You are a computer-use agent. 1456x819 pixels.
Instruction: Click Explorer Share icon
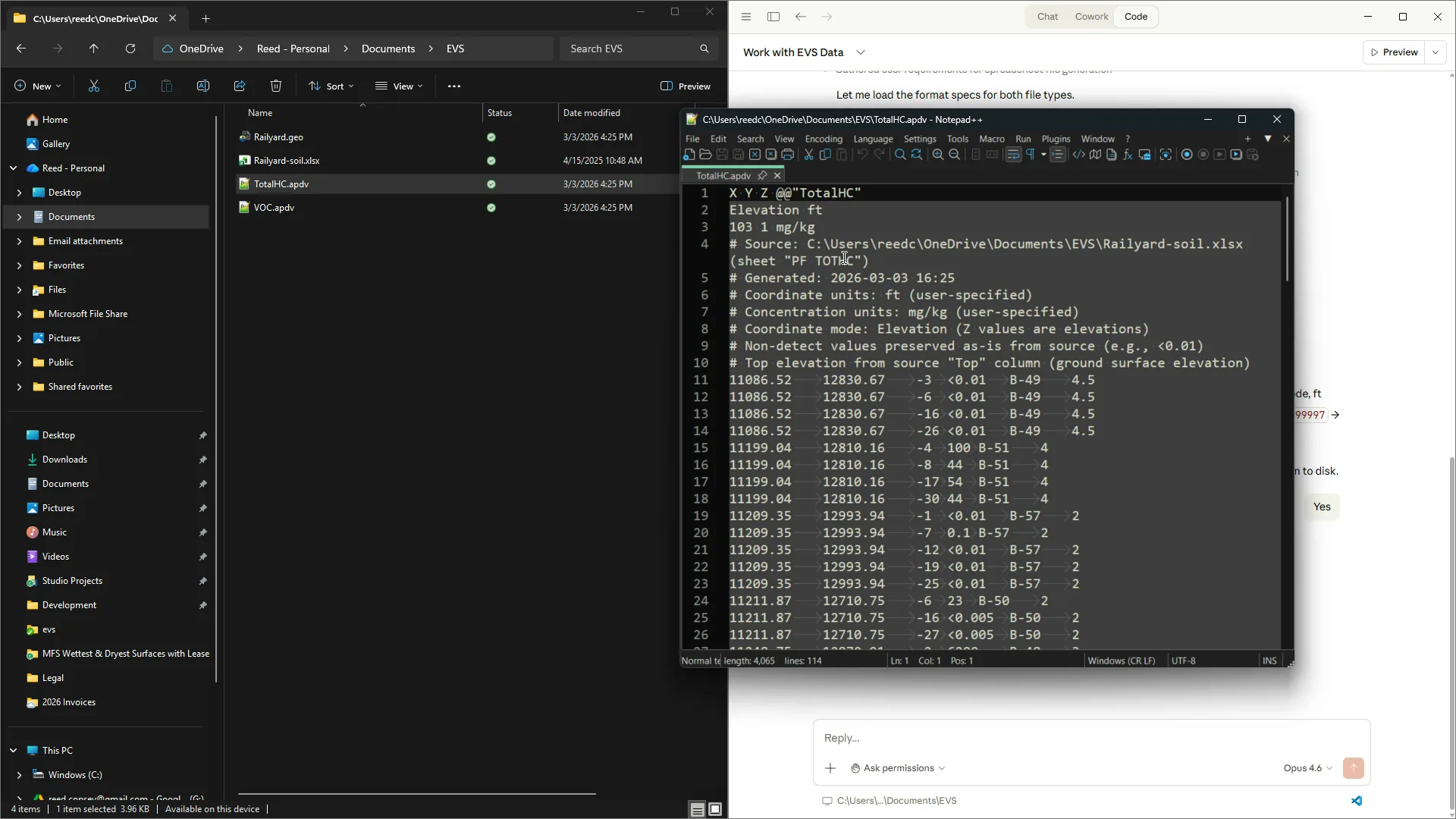tap(240, 86)
